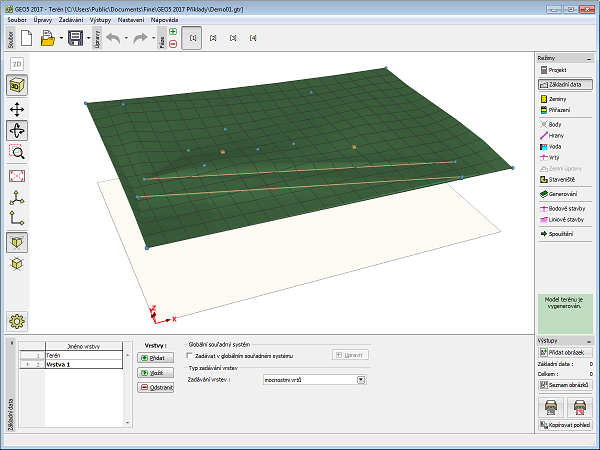Image resolution: width=600 pixels, height=450 pixels.
Task: Click the zoom extents red frame icon
Action: point(18,175)
